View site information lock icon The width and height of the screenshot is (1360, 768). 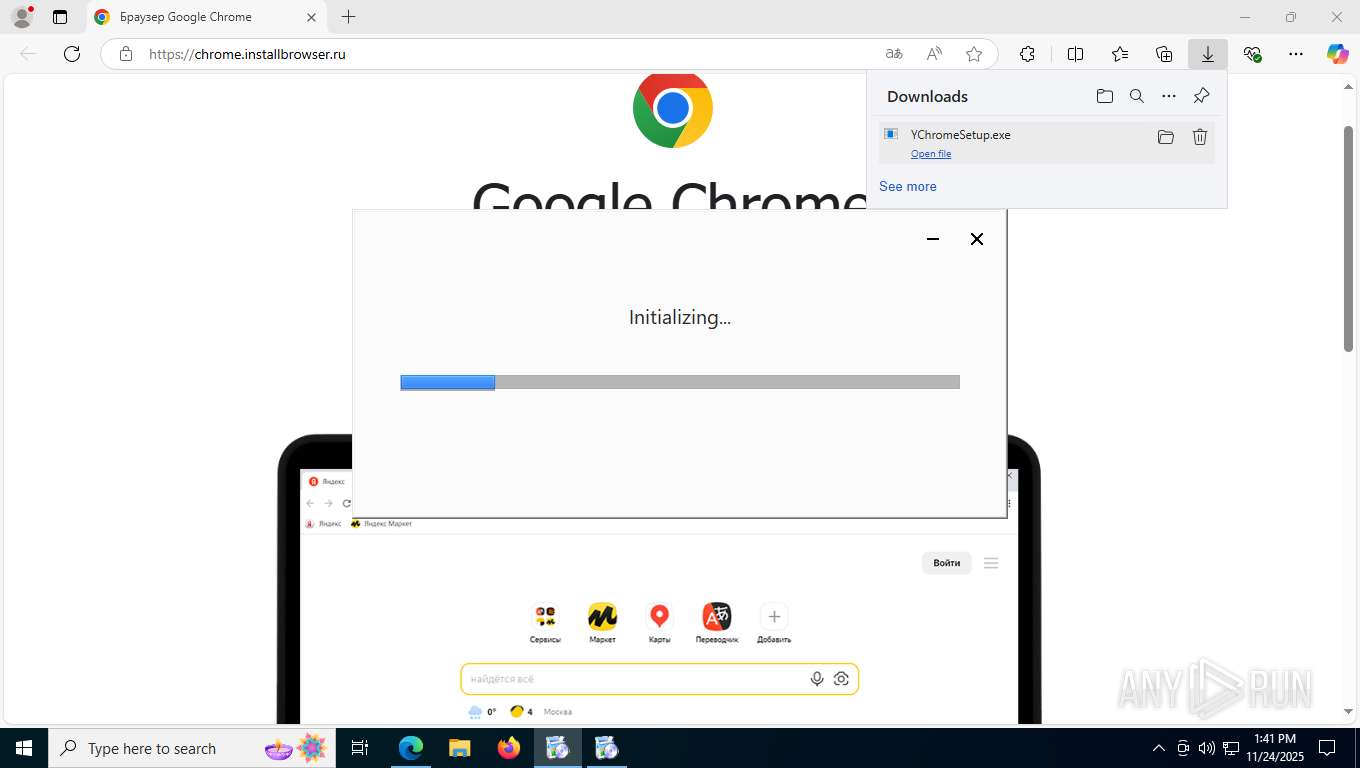click(x=125, y=54)
